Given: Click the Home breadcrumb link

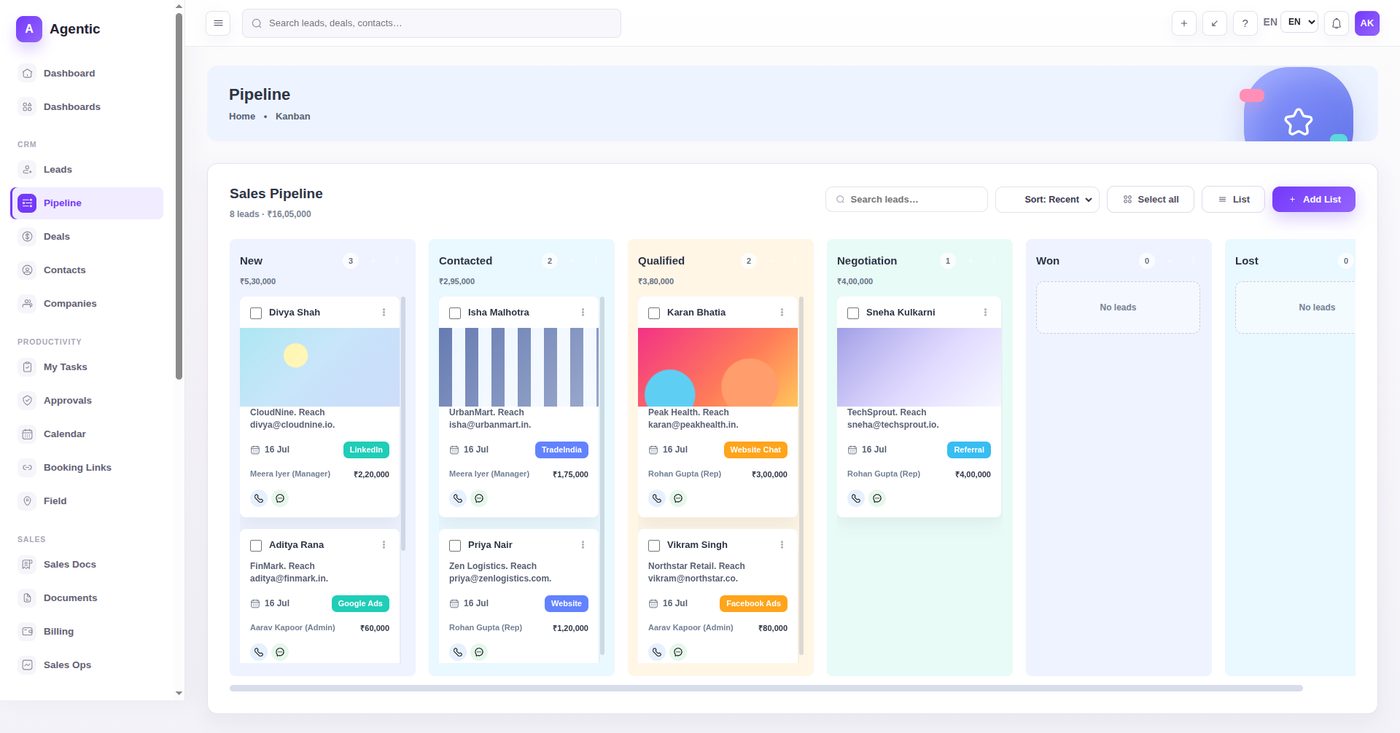Looking at the screenshot, I should coord(242,117).
